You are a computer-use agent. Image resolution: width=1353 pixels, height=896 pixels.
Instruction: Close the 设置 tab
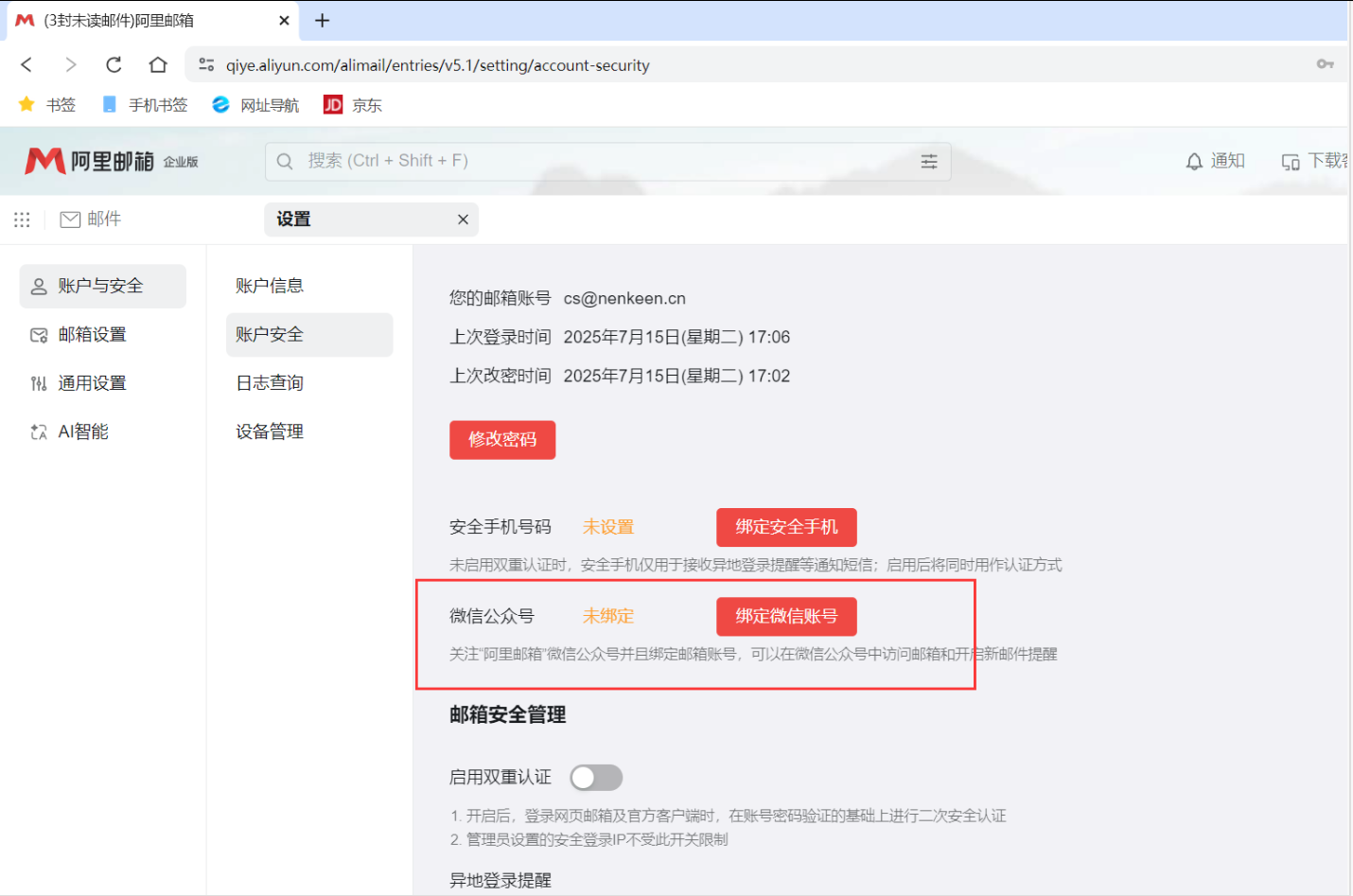pyautogui.click(x=463, y=220)
